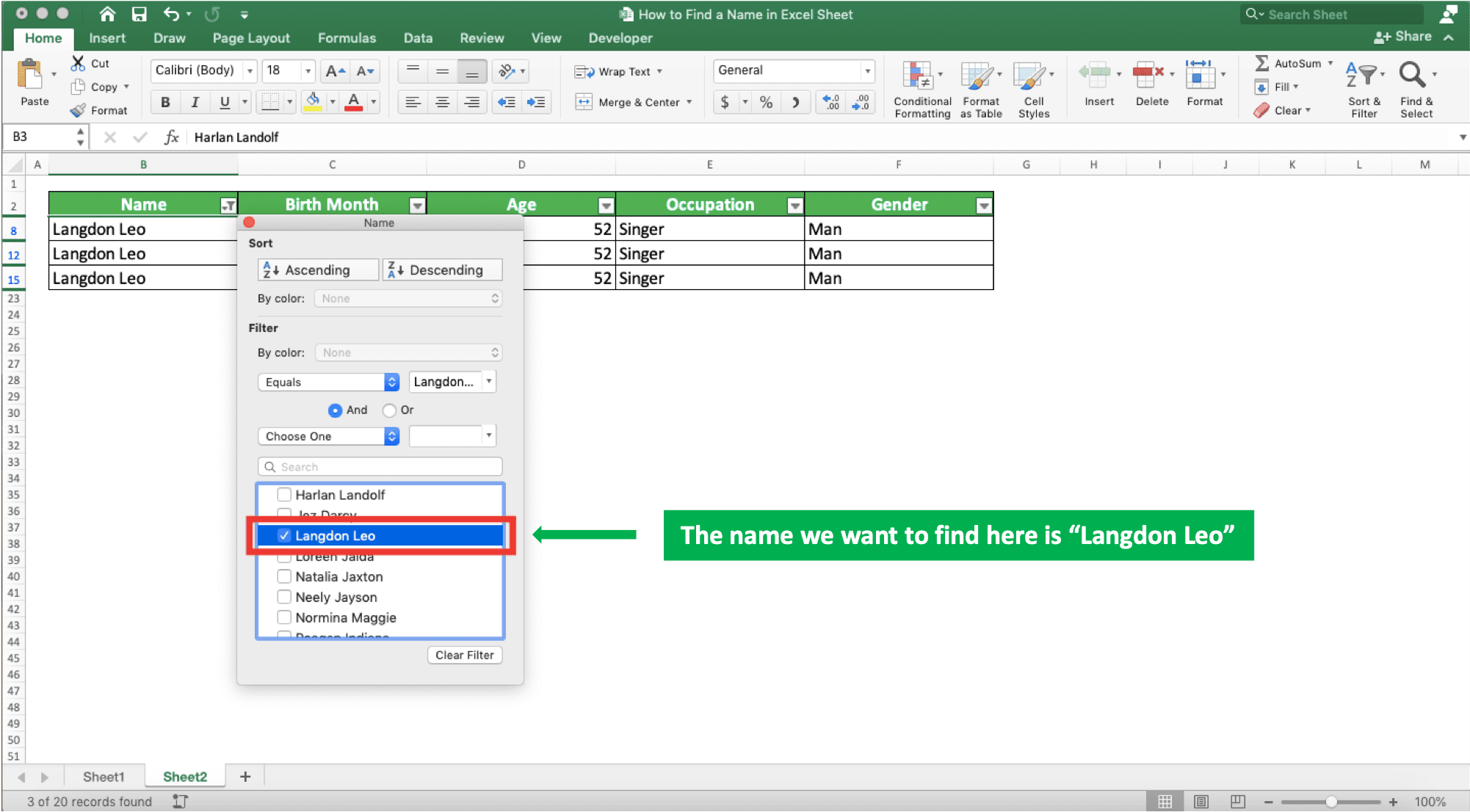The height and width of the screenshot is (812, 1470).
Task: Switch to the Home tab
Action: click(x=43, y=38)
